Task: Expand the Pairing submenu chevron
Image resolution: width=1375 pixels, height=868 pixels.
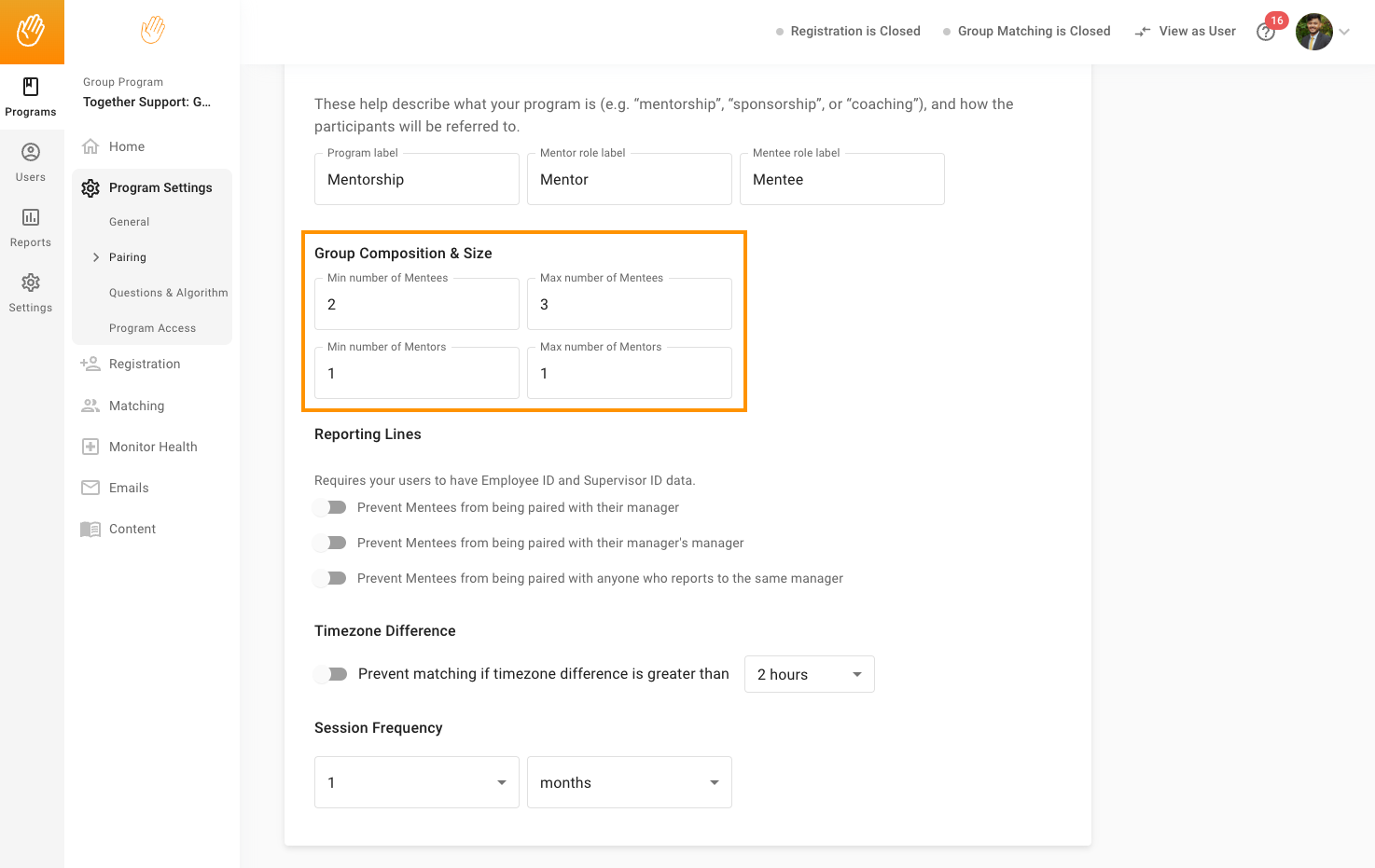Action: tap(95, 257)
